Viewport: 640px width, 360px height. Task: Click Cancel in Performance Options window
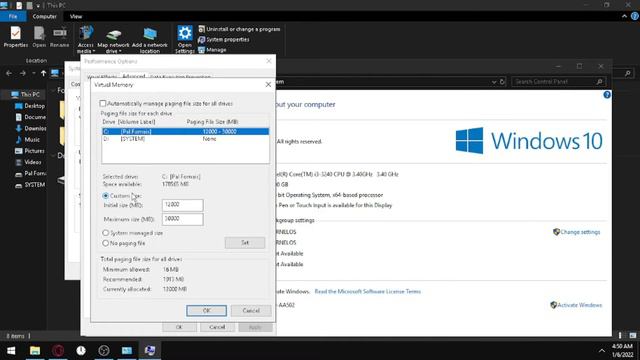click(217, 327)
